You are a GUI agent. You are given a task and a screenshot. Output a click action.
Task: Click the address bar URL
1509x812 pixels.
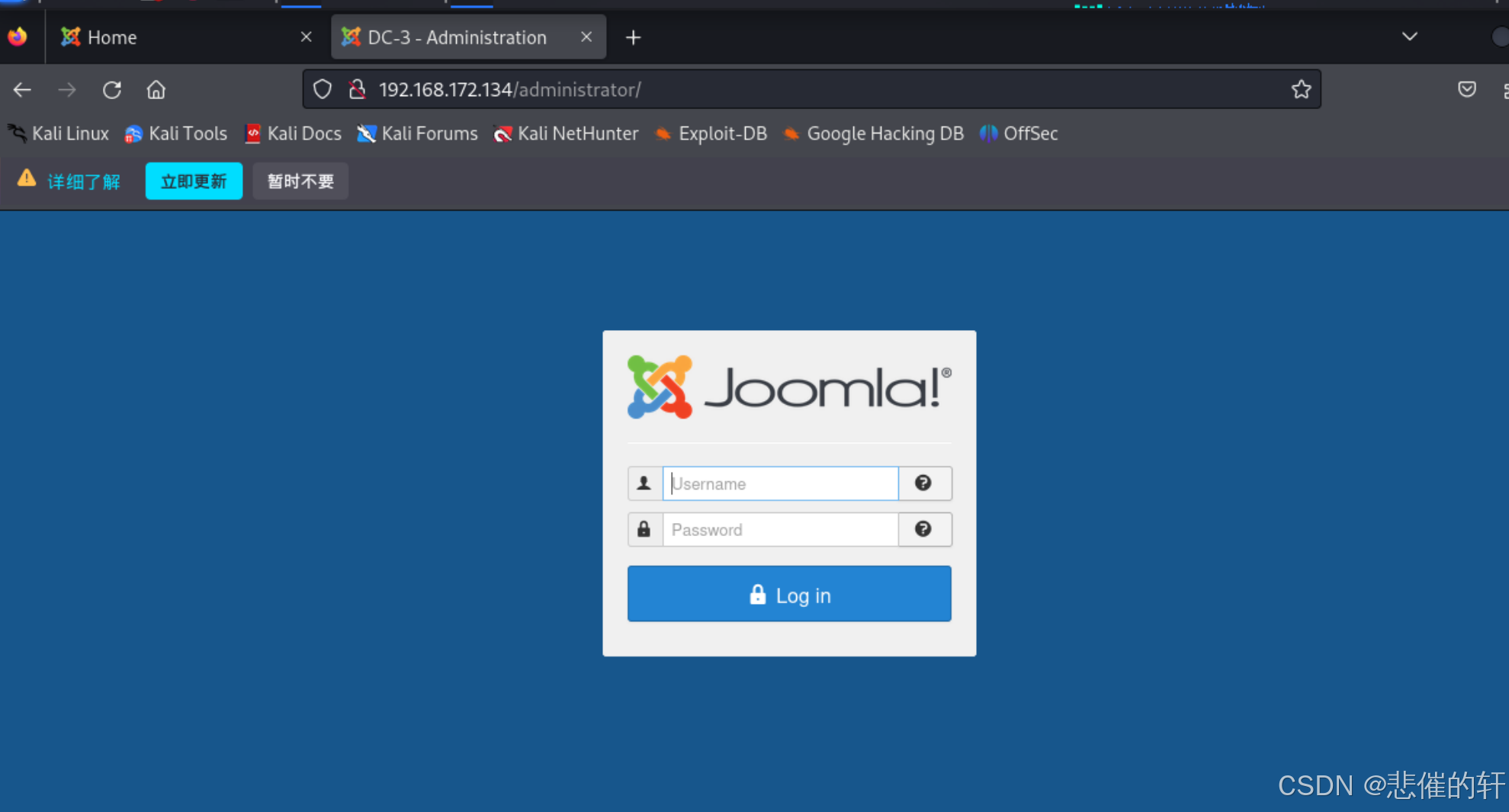(x=509, y=89)
